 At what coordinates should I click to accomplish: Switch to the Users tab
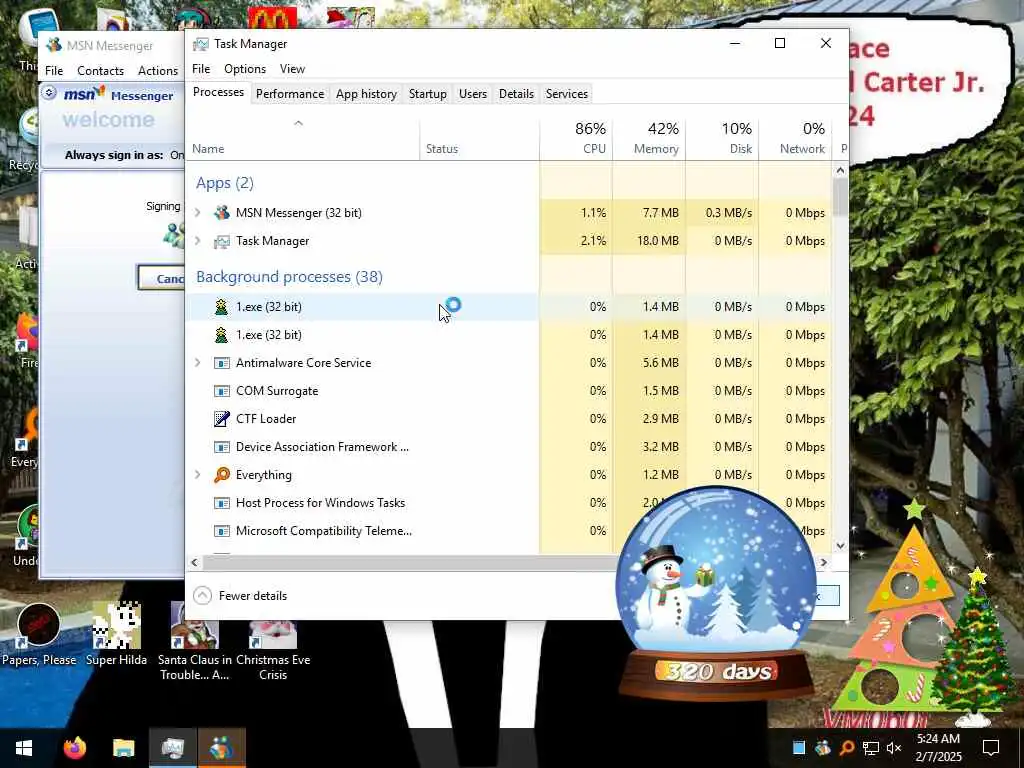point(473,94)
